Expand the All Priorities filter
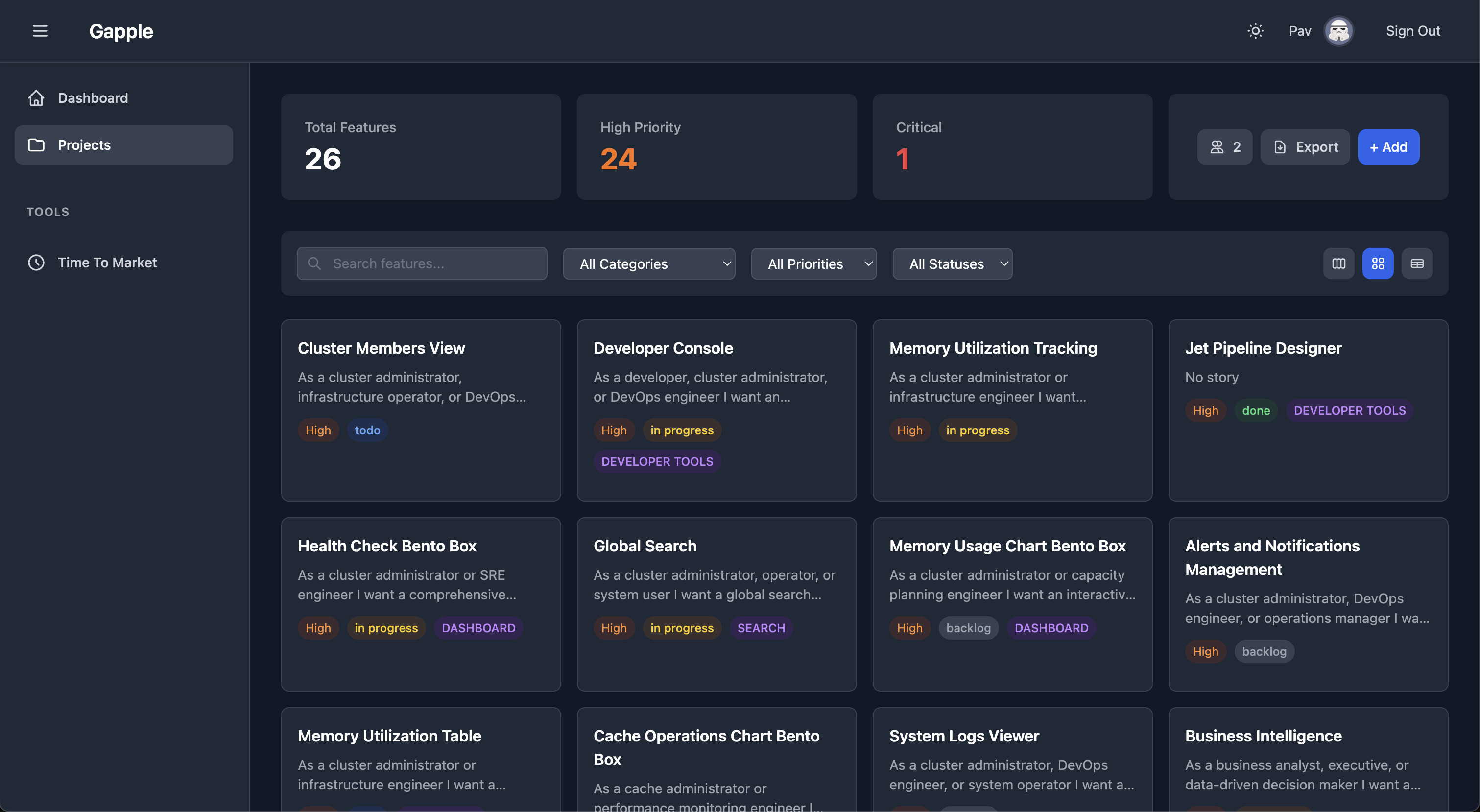1480x812 pixels. click(813, 264)
